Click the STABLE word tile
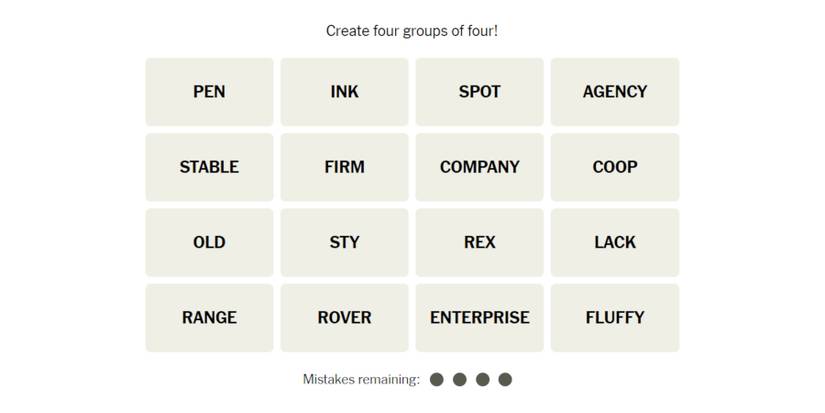The height and width of the screenshot is (413, 825). (x=209, y=167)
